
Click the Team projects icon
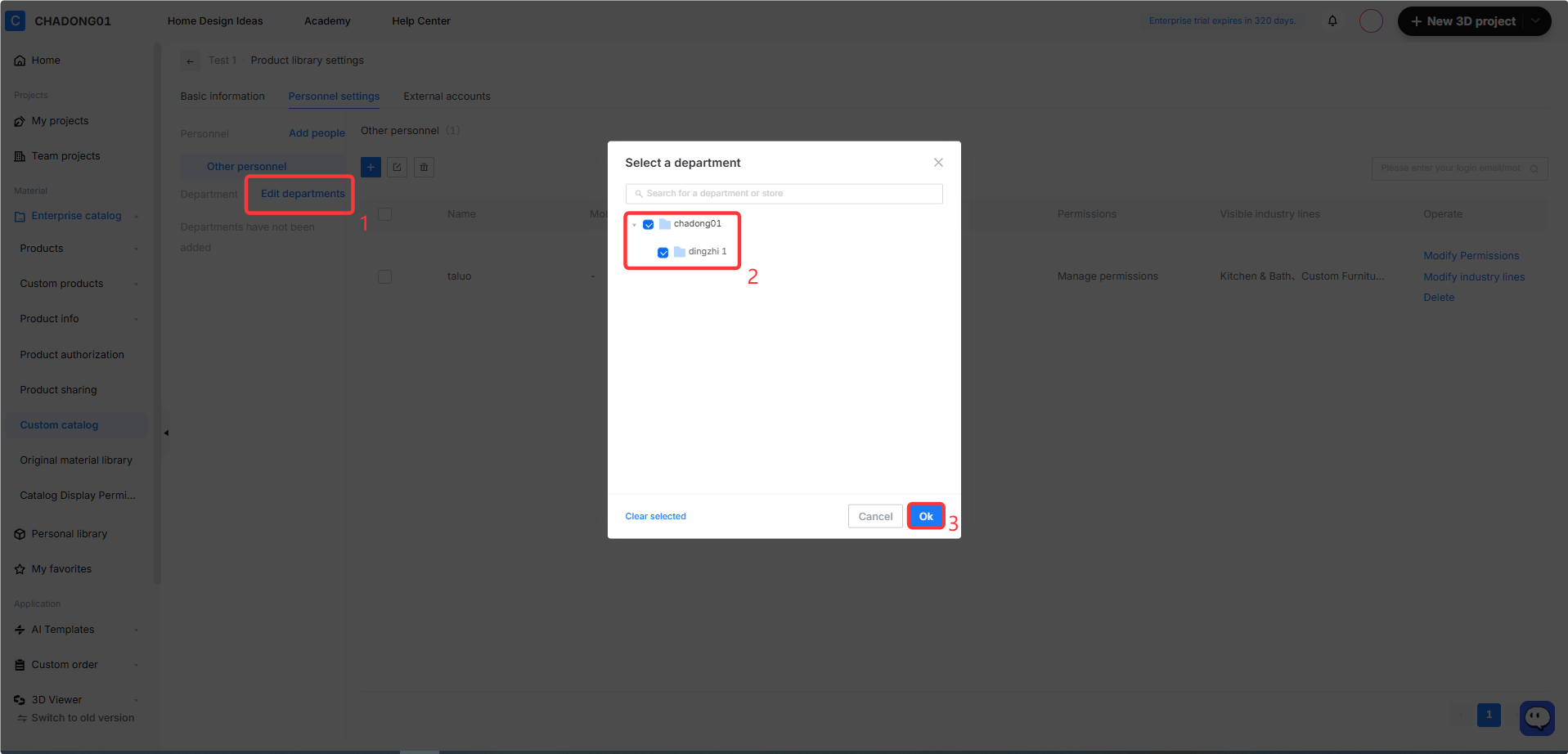(x=20, y=156)
